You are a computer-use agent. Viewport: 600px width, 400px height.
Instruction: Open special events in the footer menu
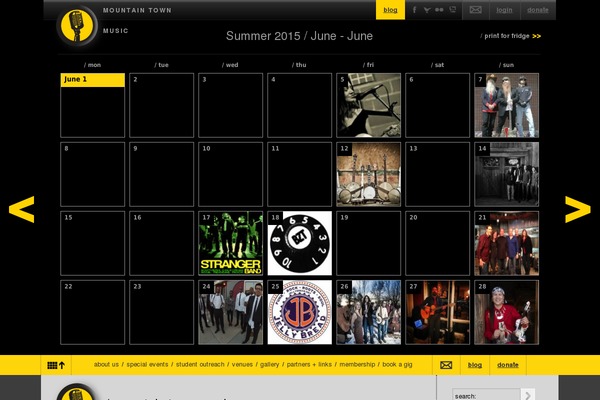pyautogui.click(x=147, y=364)
